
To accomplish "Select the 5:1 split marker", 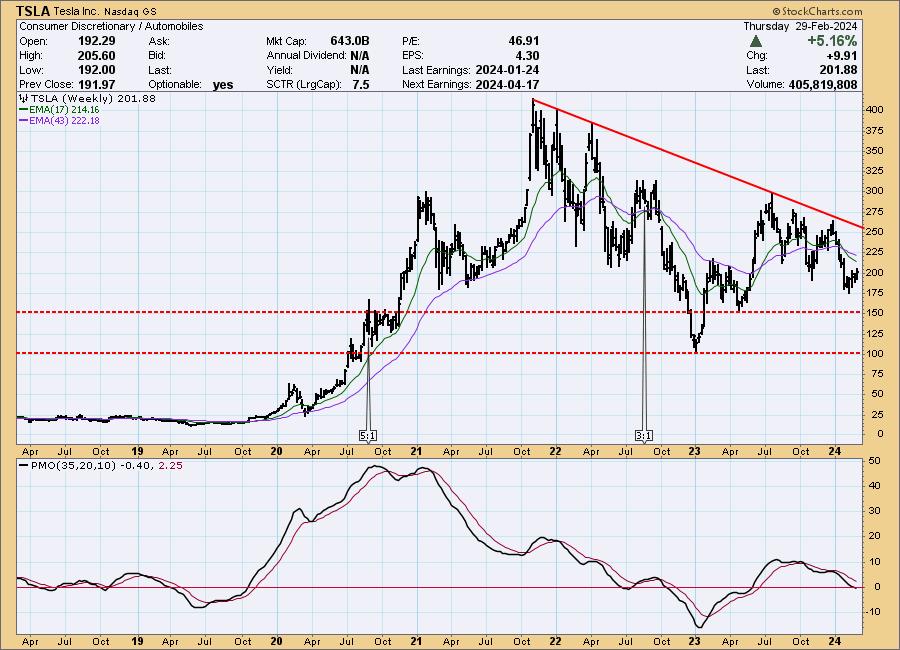I will [x=368, y=436].
